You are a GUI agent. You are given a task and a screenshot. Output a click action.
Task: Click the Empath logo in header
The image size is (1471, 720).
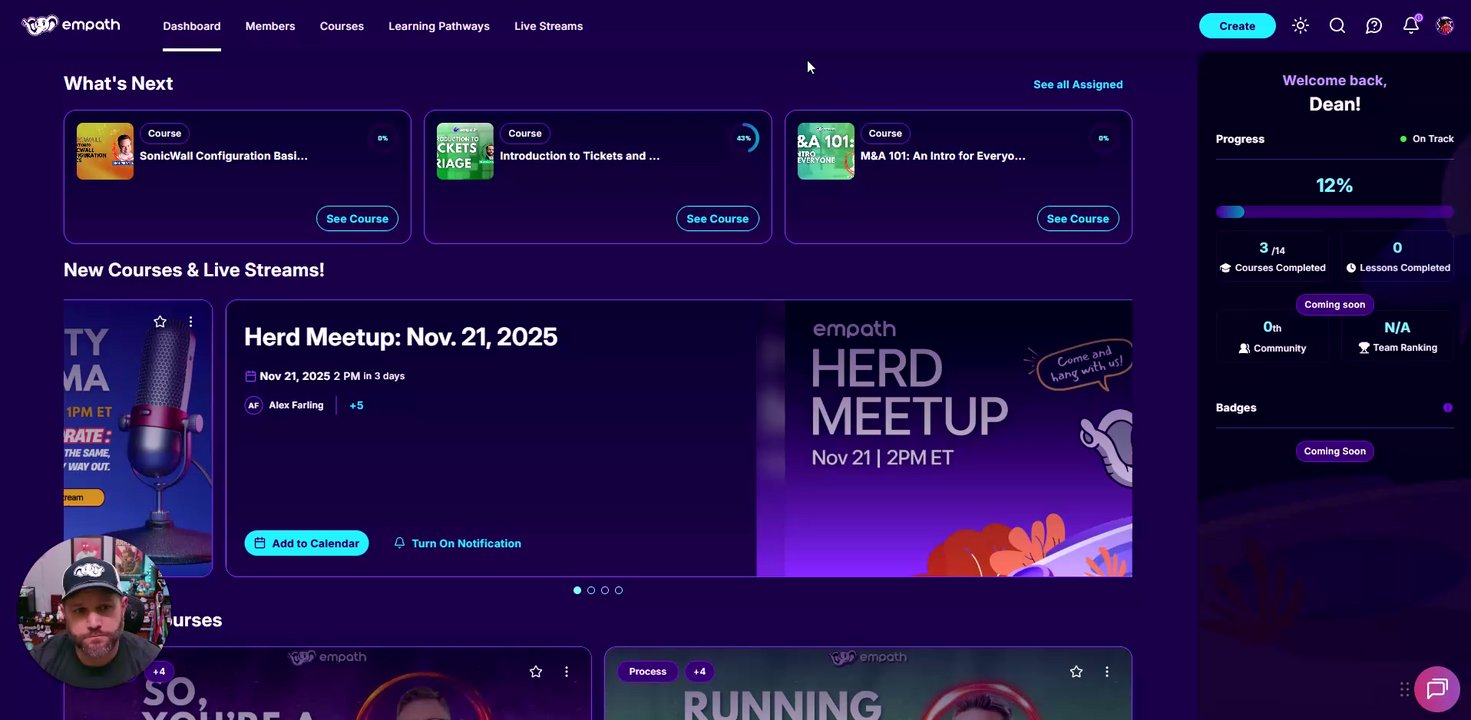[70, 25]
